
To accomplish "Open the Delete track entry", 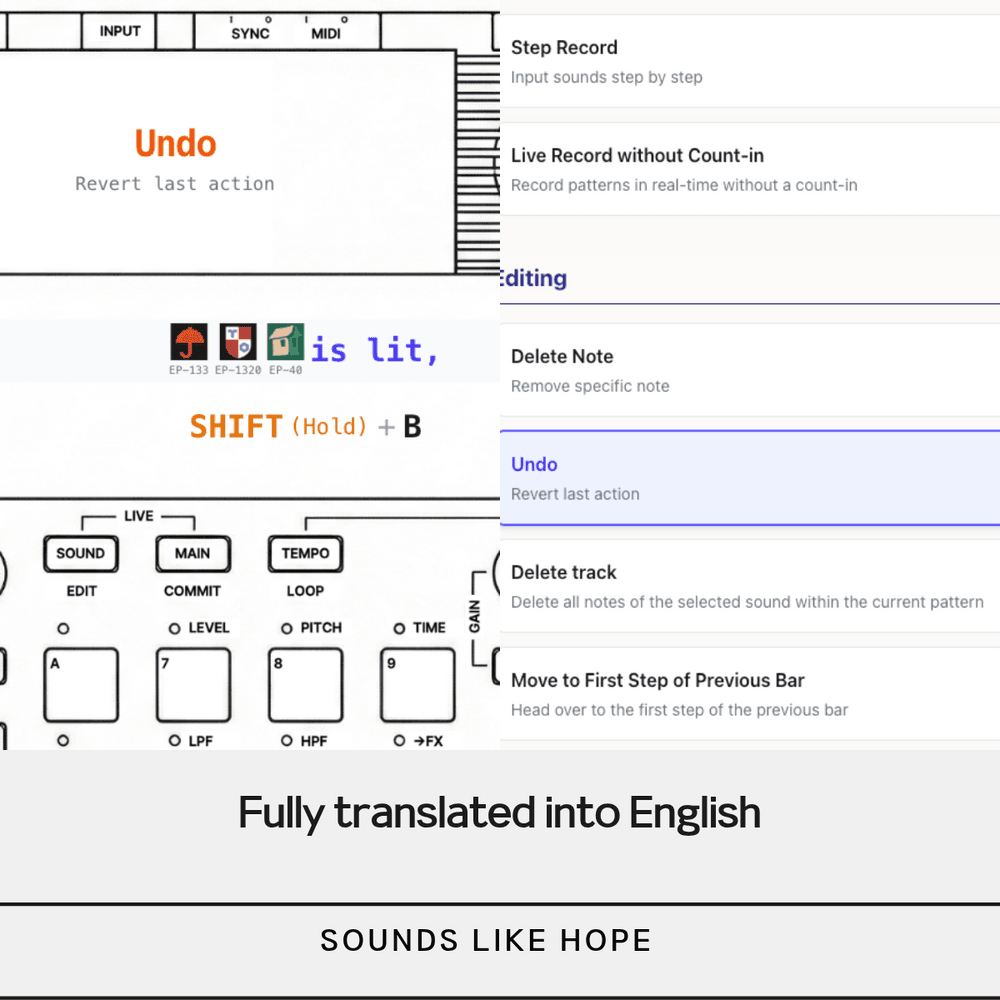I will coord(748,586).
